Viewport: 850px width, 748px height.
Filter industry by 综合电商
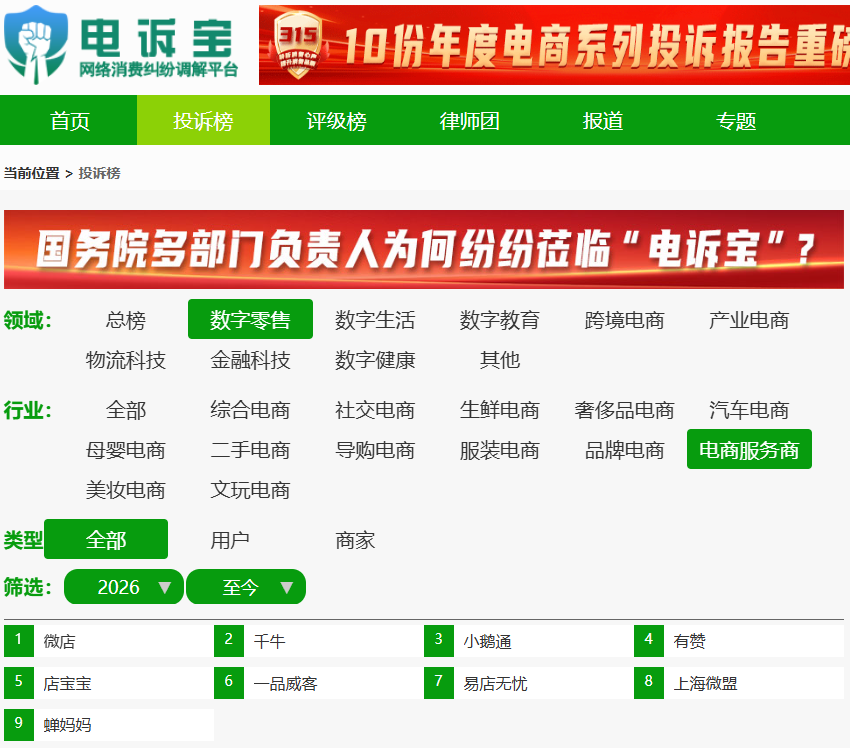pyautogui.click(x=250, y=410)
